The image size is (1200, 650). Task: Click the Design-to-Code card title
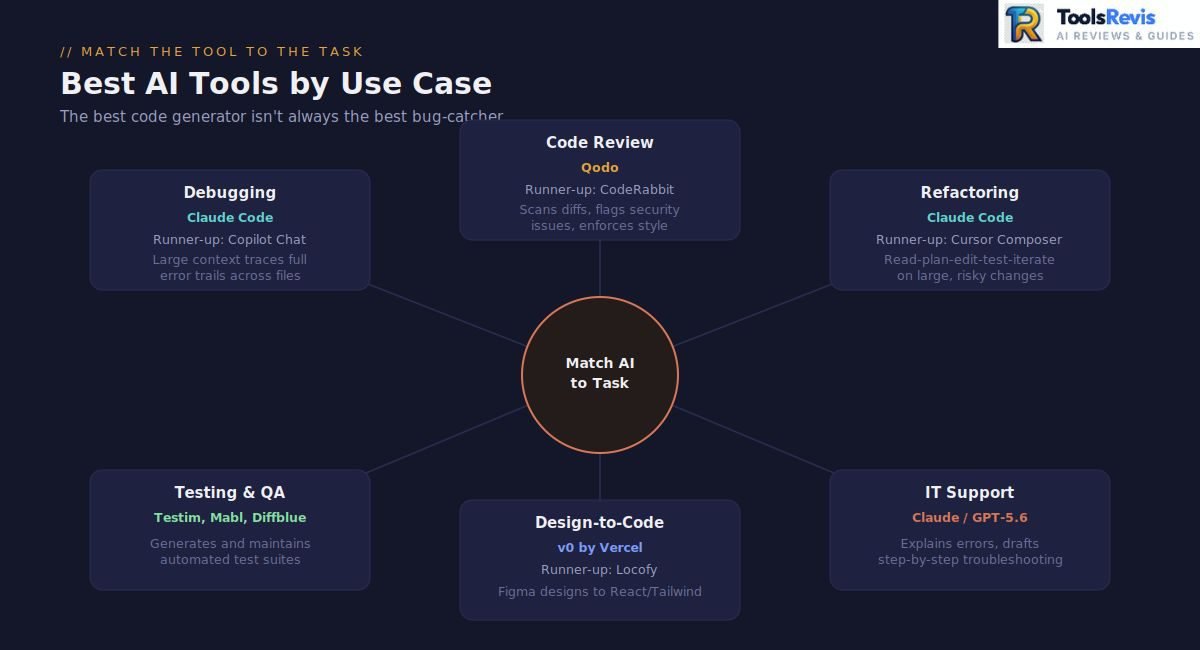(600, 523)
